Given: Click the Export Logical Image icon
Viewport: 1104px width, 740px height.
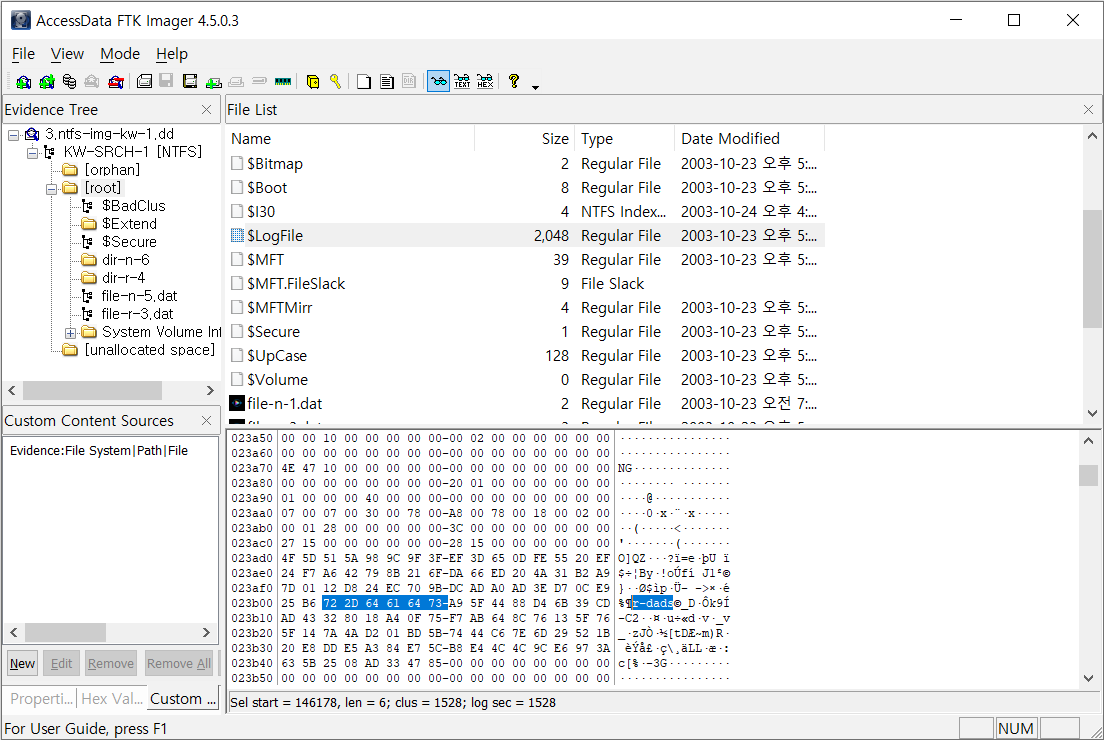Looking at the screenshot, I should click(189, 82).
